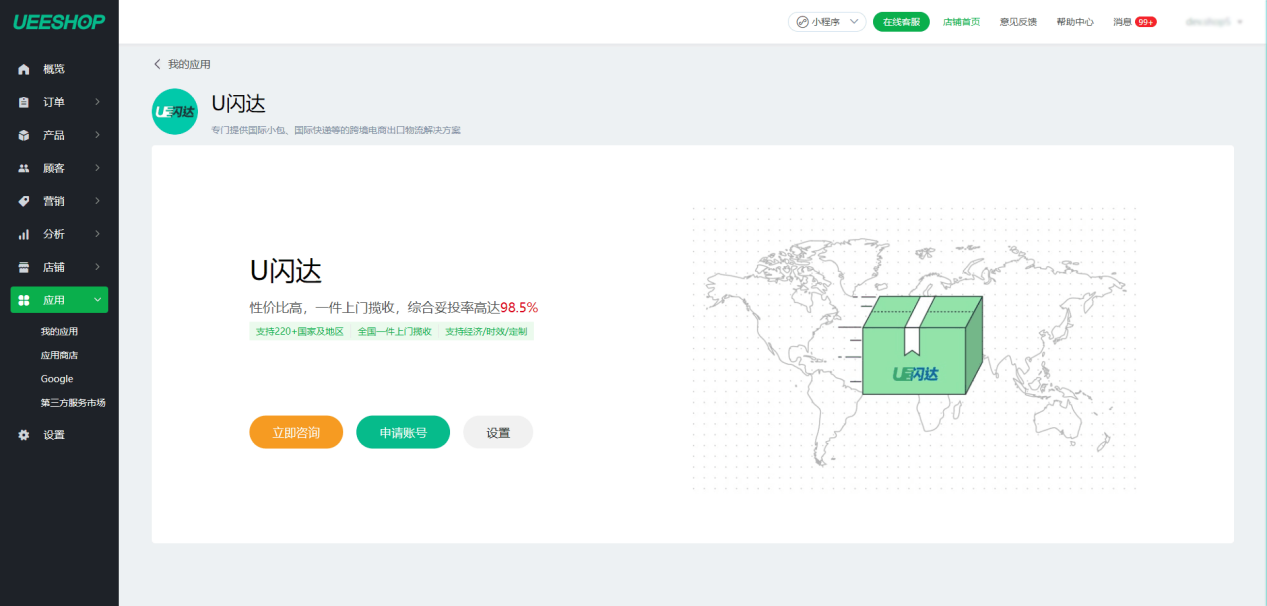Open the 消息 notifications link
Image resolution: width=1267 pixels, height=606 pixels.
(x=1122, y=21)
